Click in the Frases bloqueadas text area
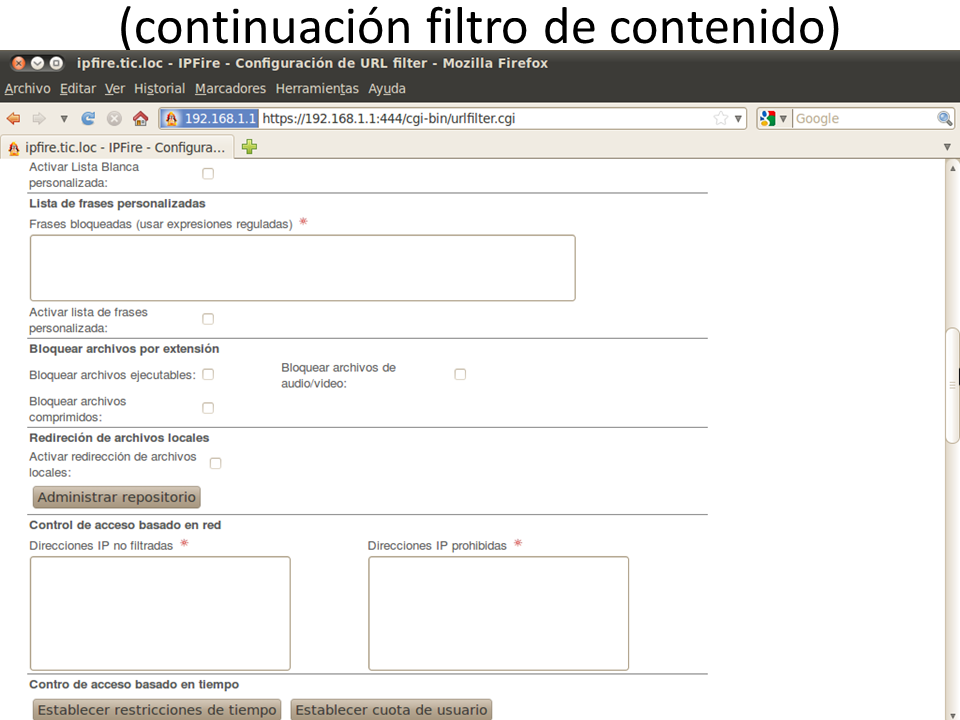 [x=302, y=268]
